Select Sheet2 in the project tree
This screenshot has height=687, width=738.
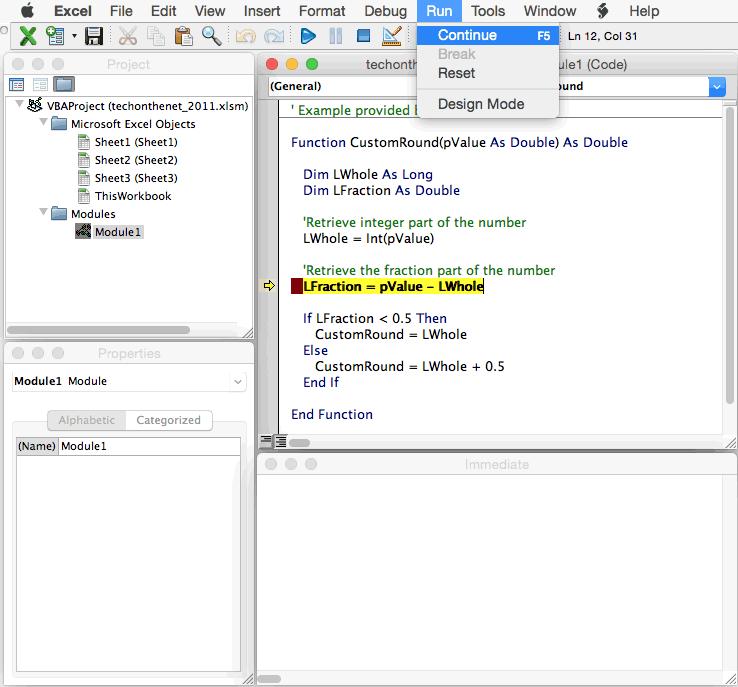coord(135,160)
